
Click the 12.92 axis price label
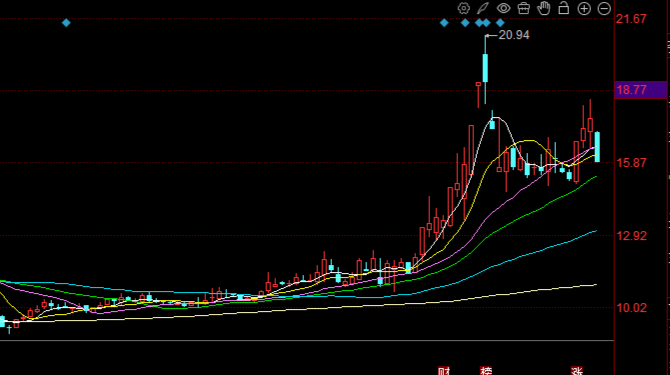point(631,236)
